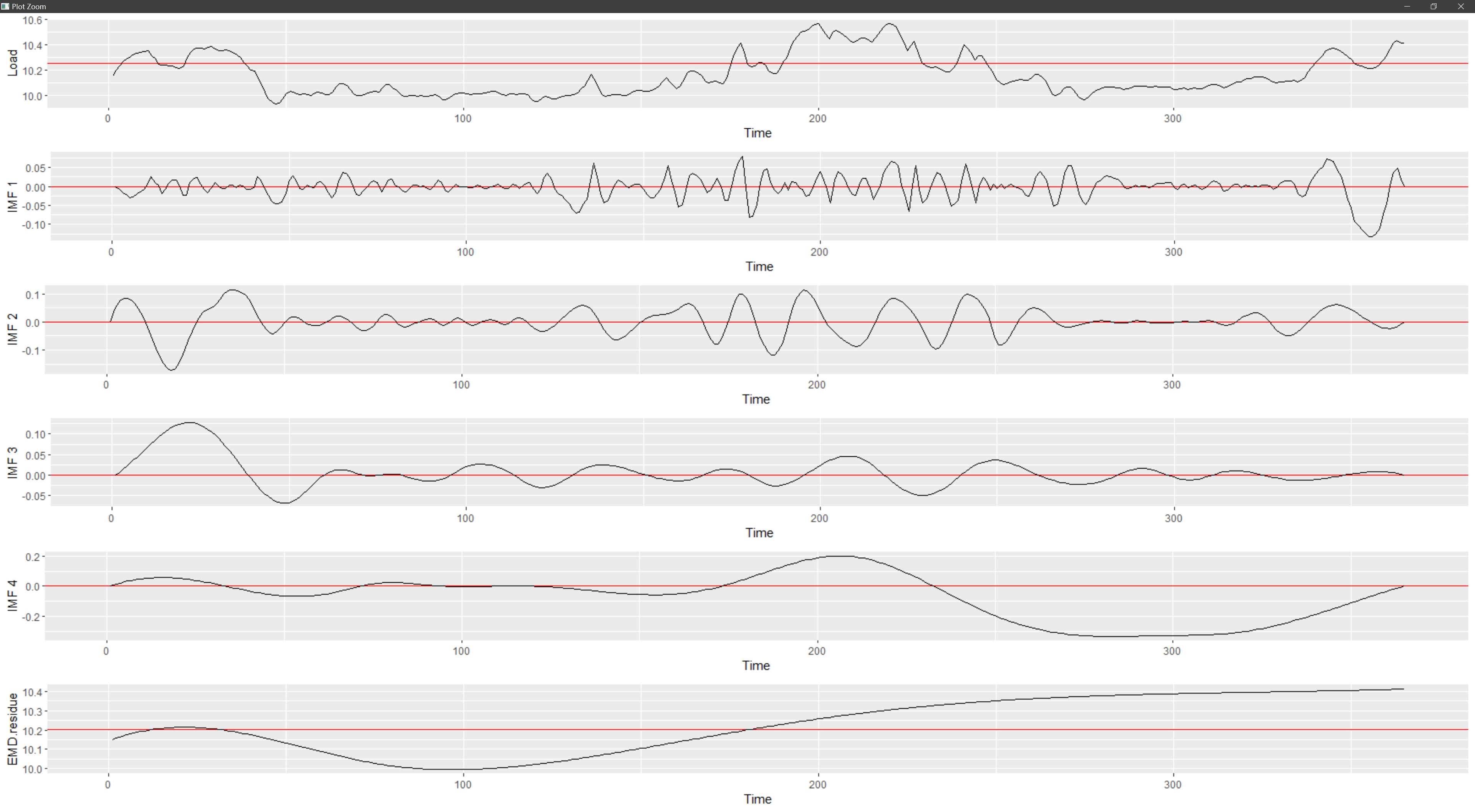Image resolution: width=1475 pixels, height=812 pixels.
Task: Click the 'IMF 1' y-axis label
Action: click(x=12, y=196)
